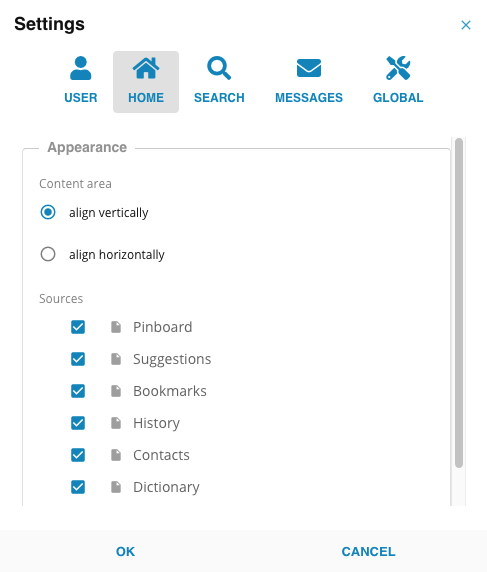Open the User settings person icon

point(81,68)
